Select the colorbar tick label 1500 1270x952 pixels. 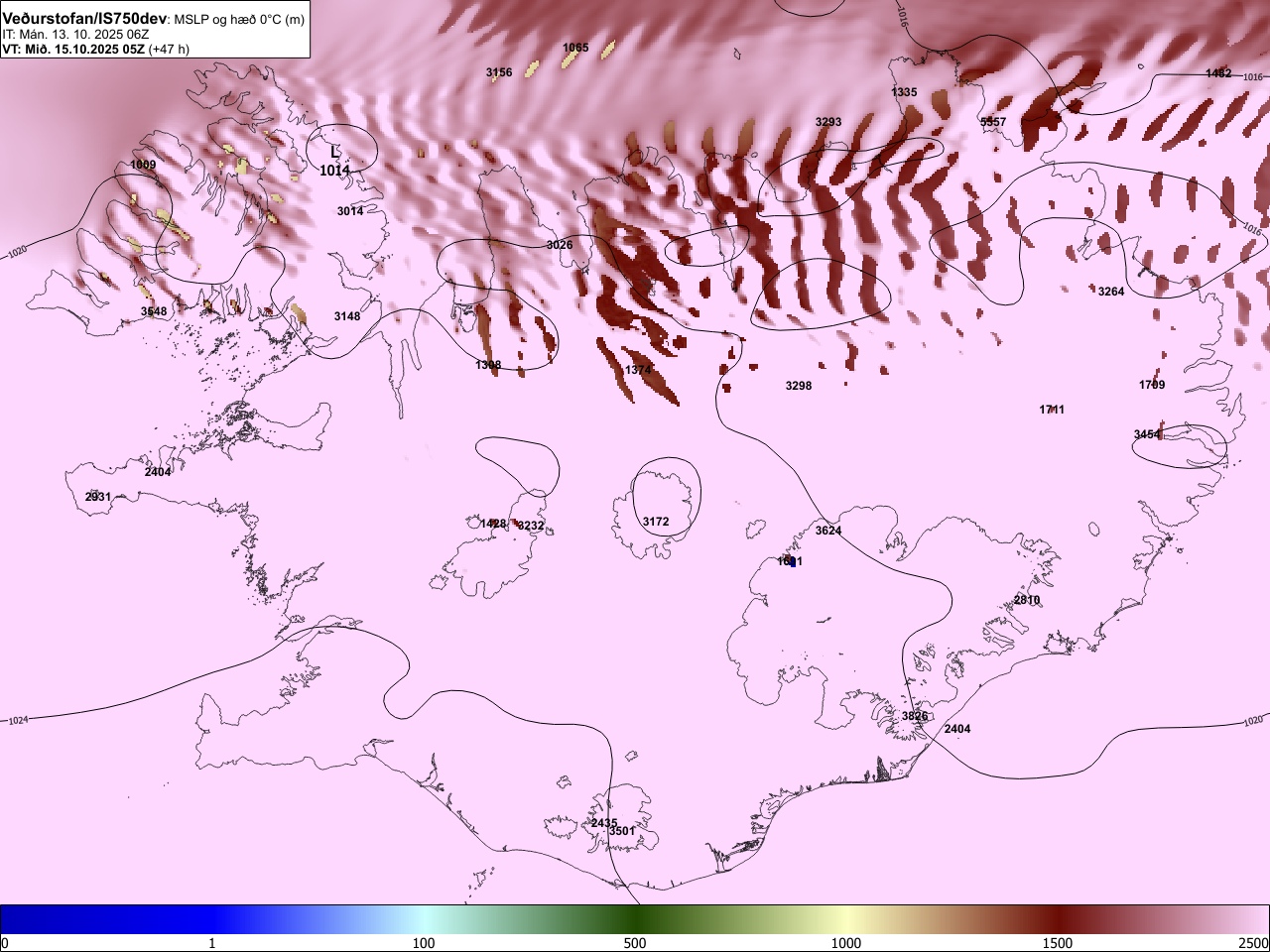(x=1058, y=943)
